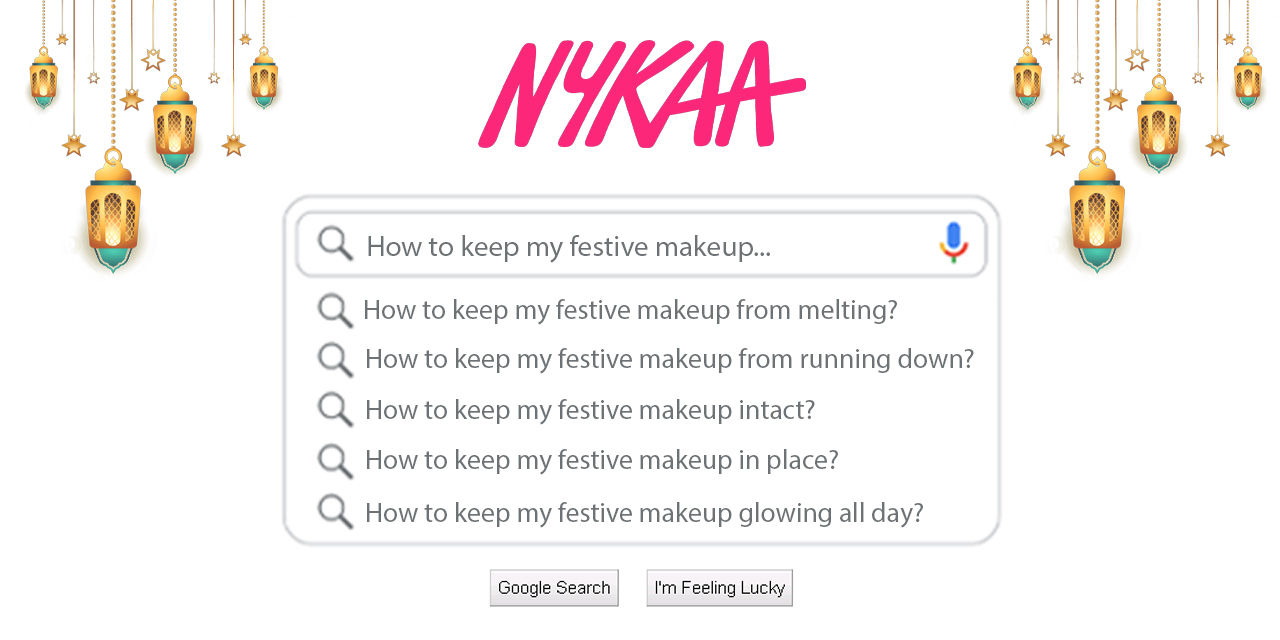Select suggestion about makeup running down
Viewport: 1280px width, 640px height.
point(668,359)
